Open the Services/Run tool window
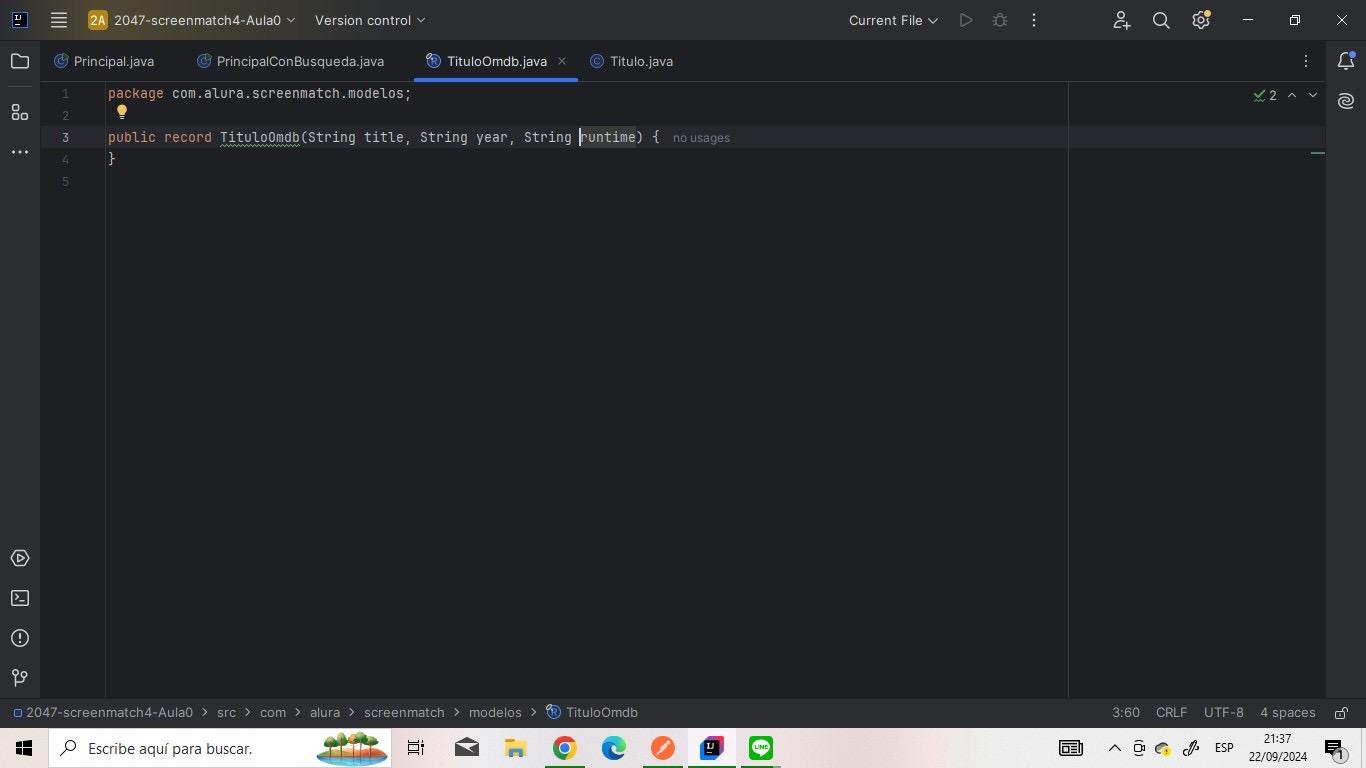Viewport: 1366px width, 768px height. 20,558
